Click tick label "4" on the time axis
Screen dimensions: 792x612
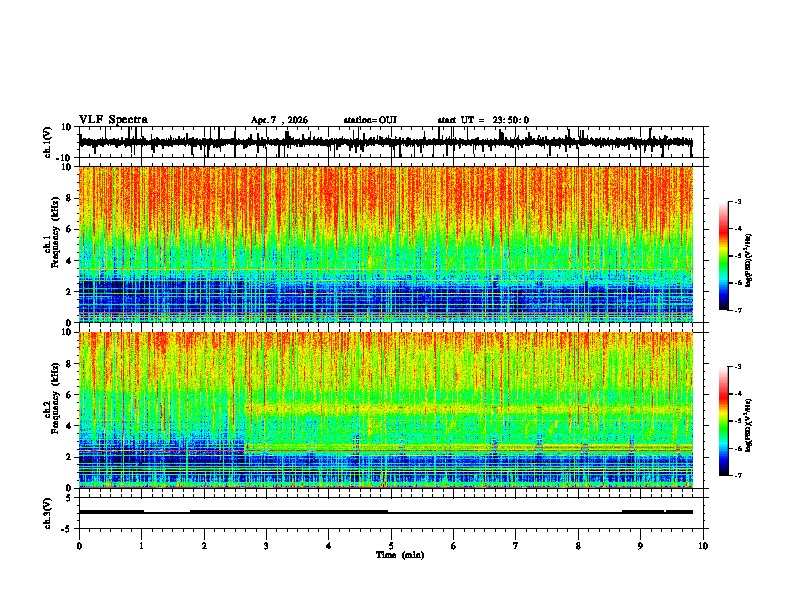[x=329, y=546]
